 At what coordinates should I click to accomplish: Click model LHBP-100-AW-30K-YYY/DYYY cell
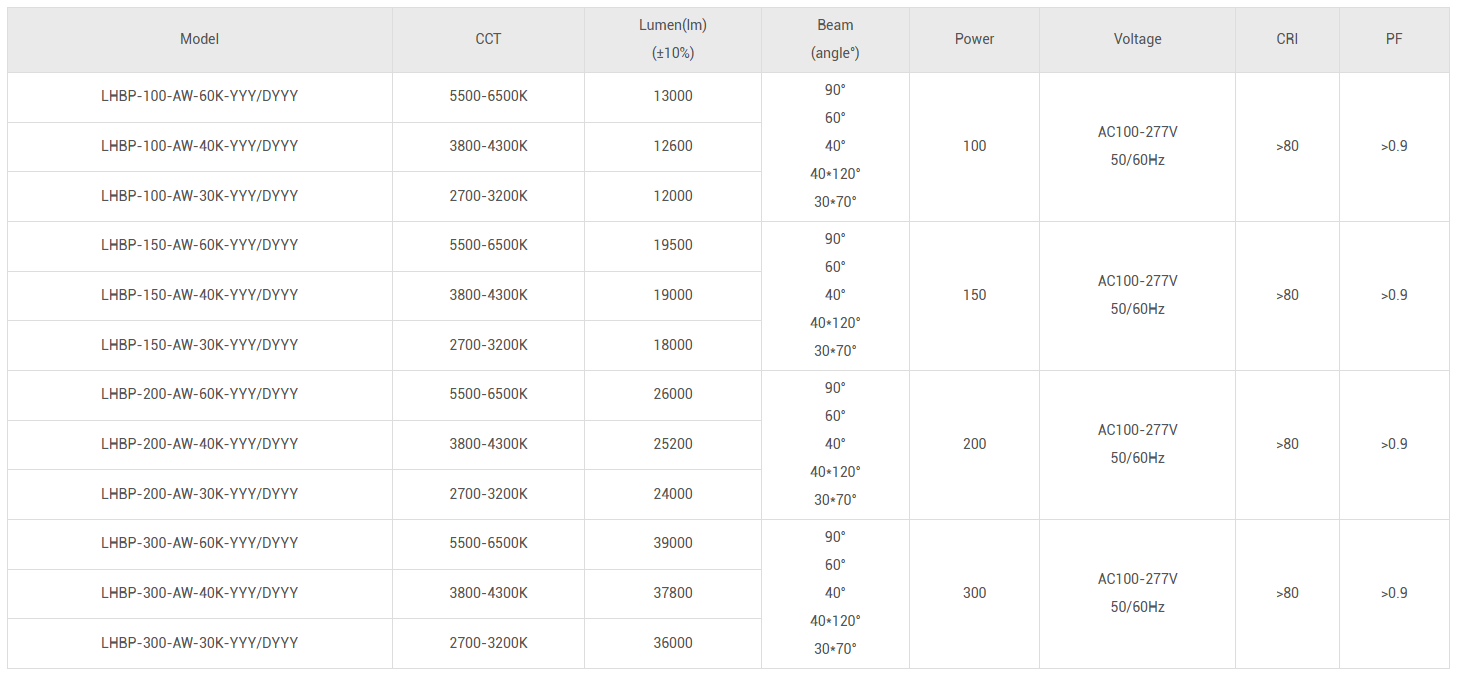click(x=199, y=196)
